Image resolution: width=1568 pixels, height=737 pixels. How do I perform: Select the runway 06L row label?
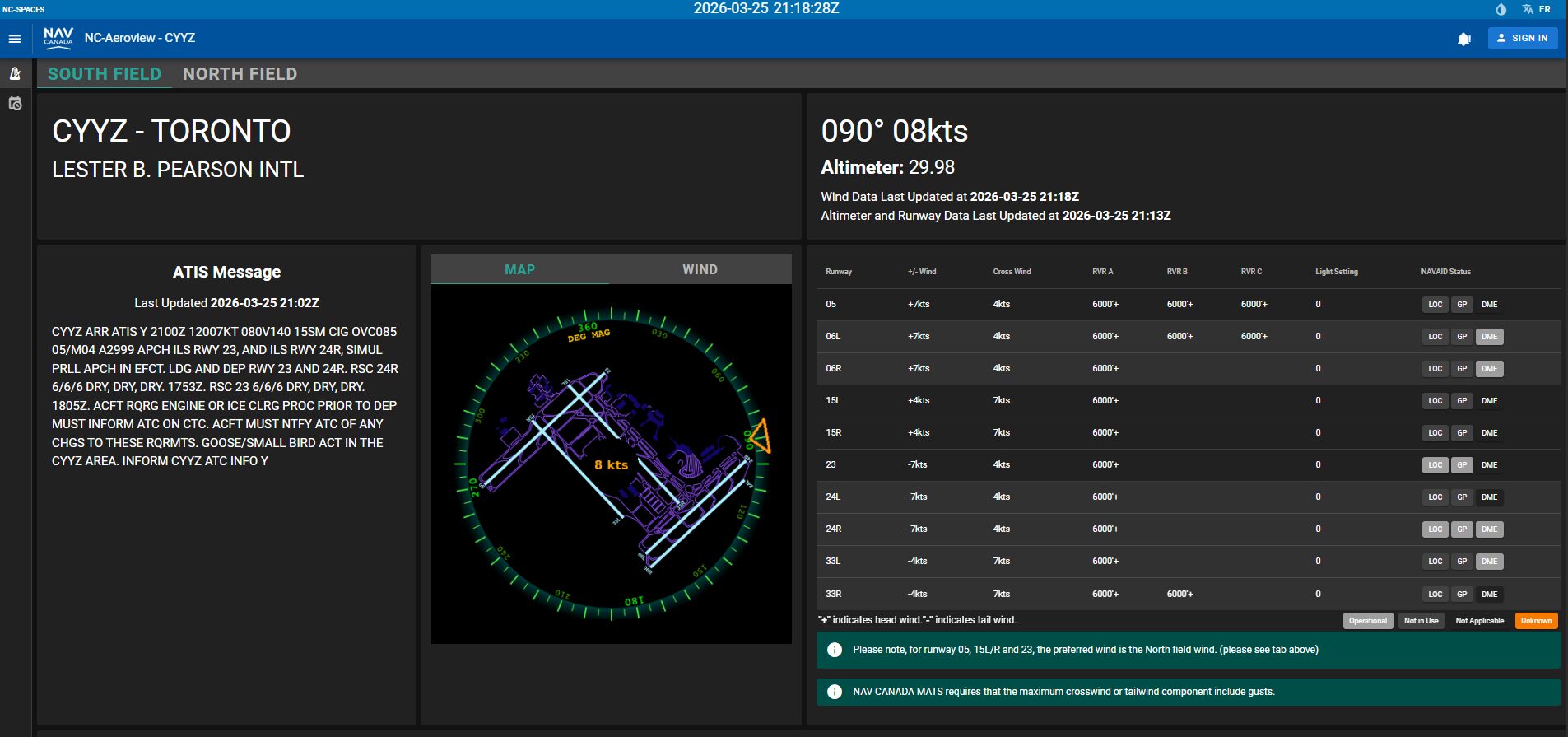point(833,337)
